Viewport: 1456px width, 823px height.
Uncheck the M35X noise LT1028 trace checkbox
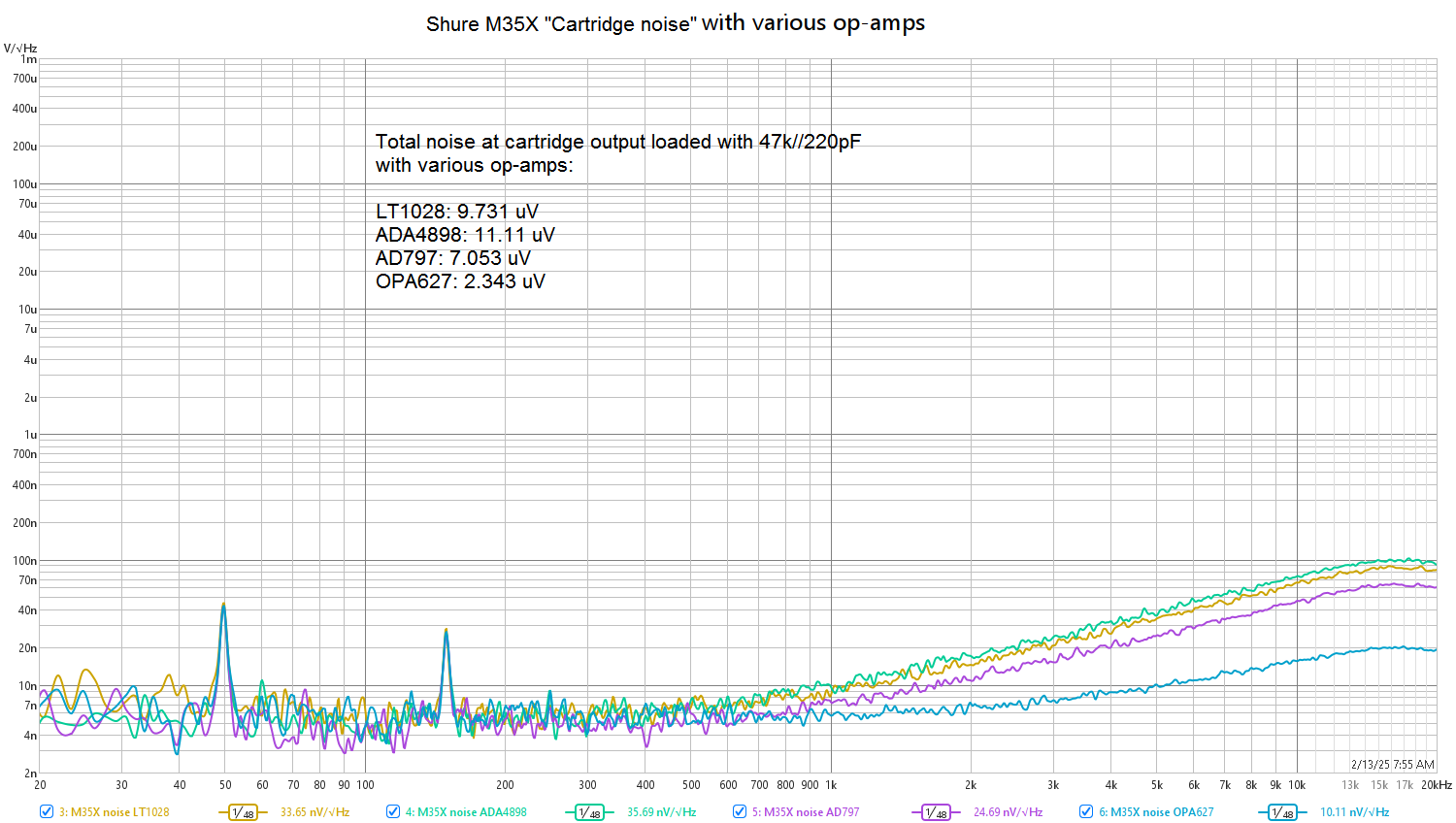tap(46, 811)
